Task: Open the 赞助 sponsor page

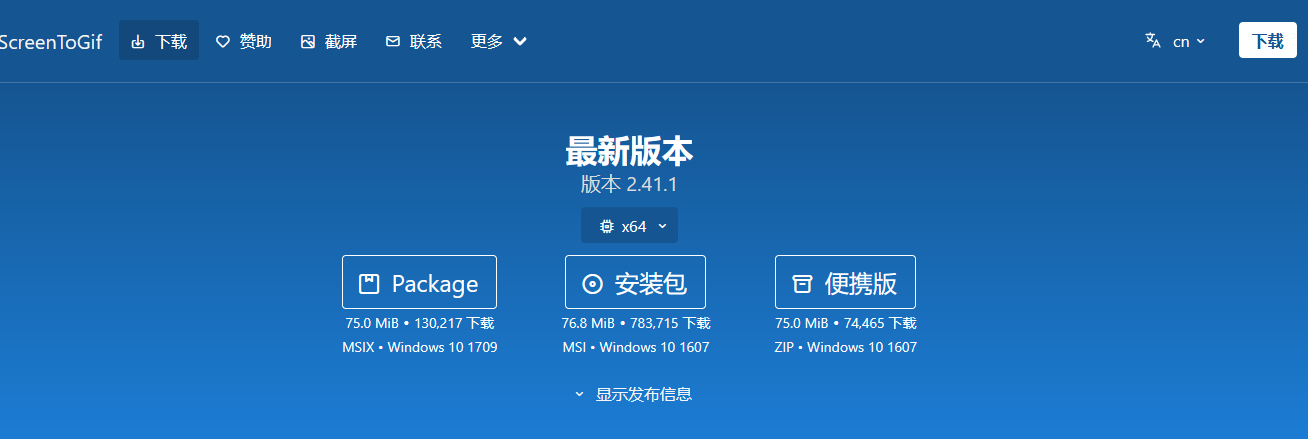Action: click(244, 41)
